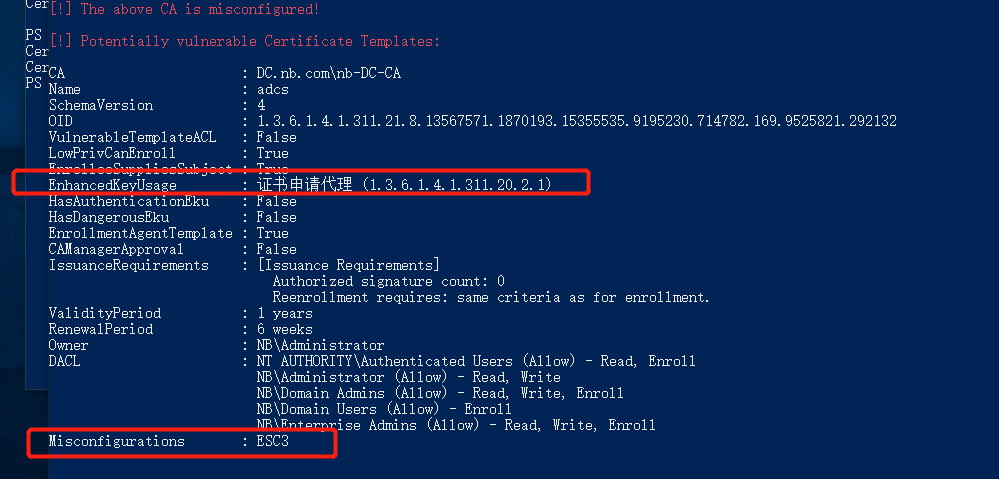This screenshot has height=479, width=999.
Task: Click the template name adcs
Action: click(273, 89)
